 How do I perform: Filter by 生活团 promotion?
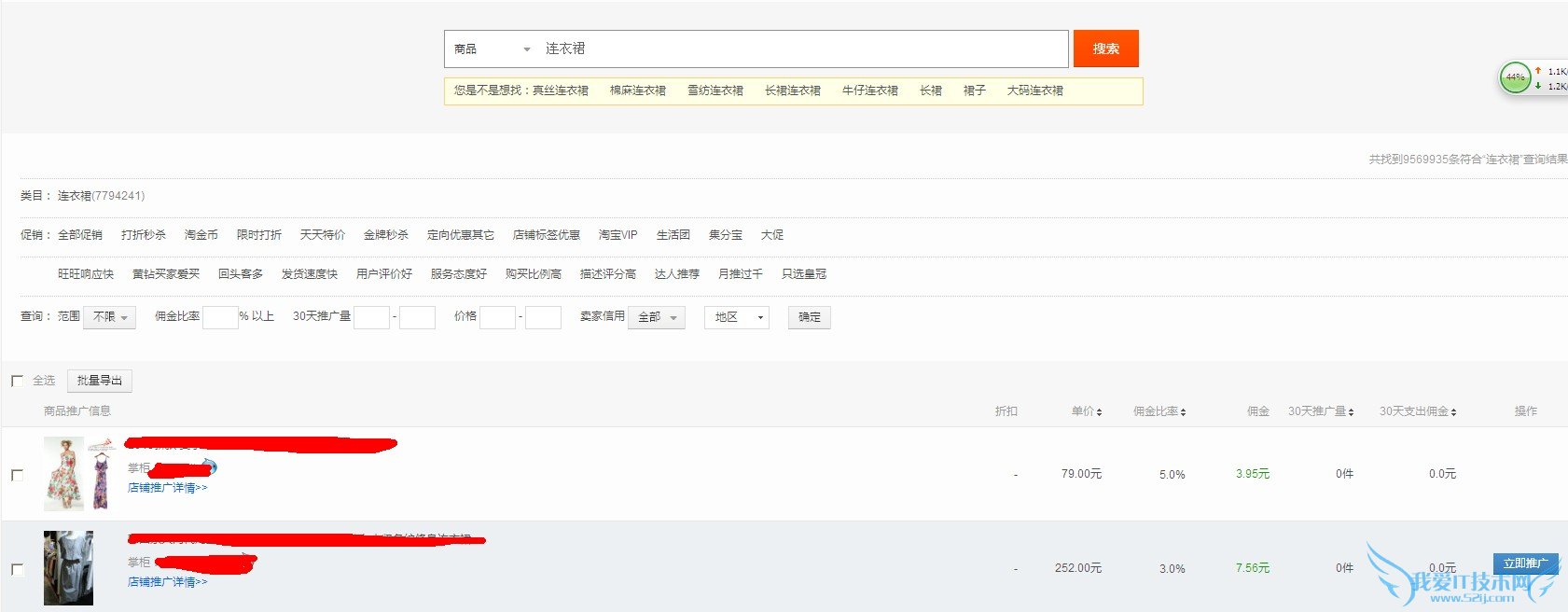click(x=673, y=235)
